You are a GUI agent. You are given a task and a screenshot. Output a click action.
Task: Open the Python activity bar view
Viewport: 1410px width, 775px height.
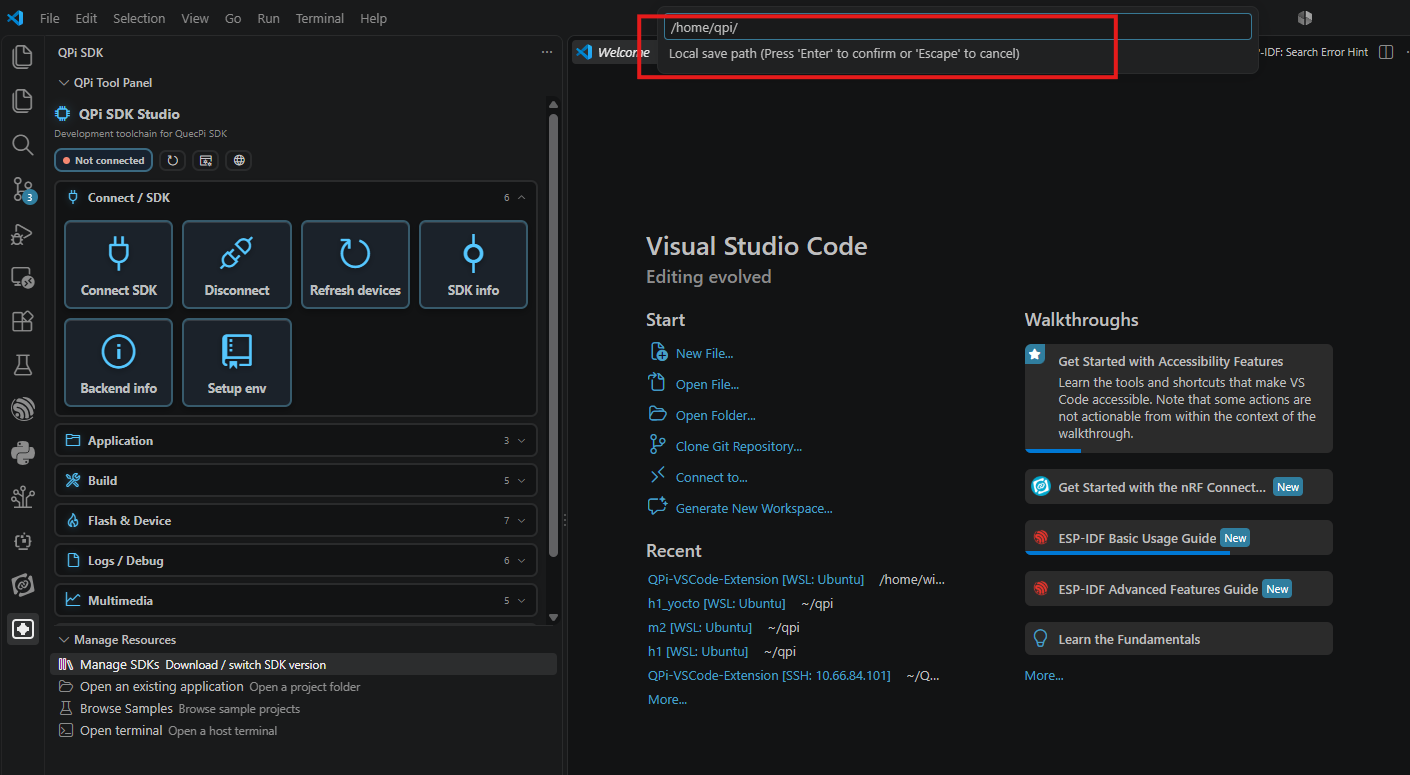pos(22,453)
